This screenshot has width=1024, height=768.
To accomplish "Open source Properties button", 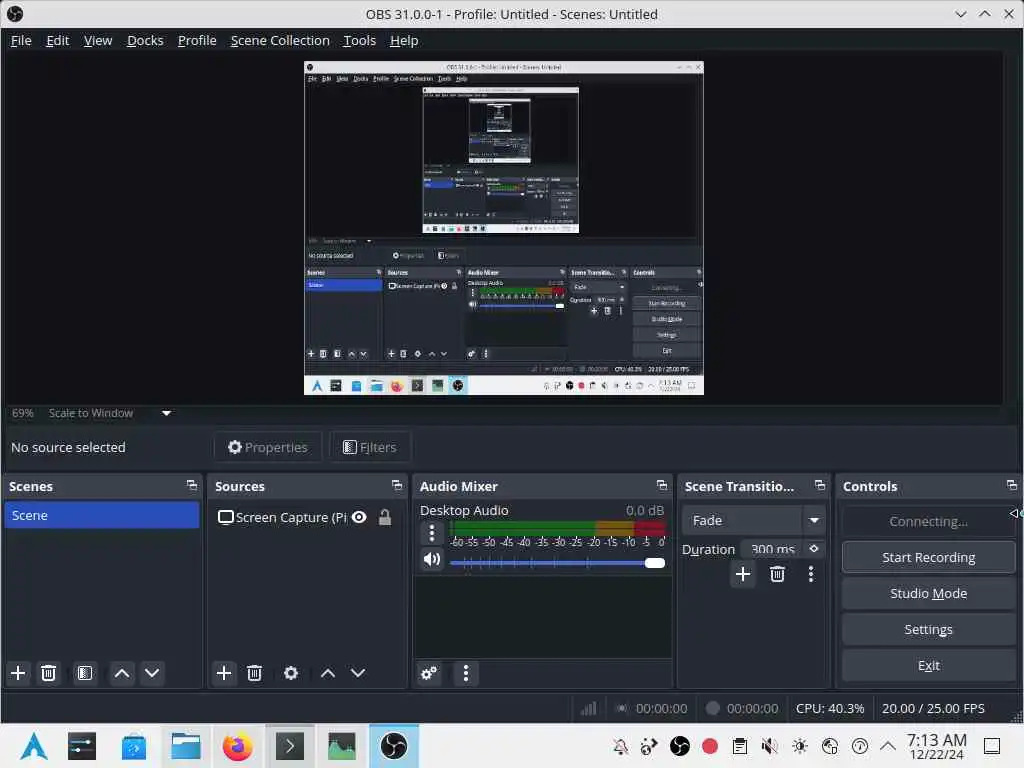I will (268, 447).
